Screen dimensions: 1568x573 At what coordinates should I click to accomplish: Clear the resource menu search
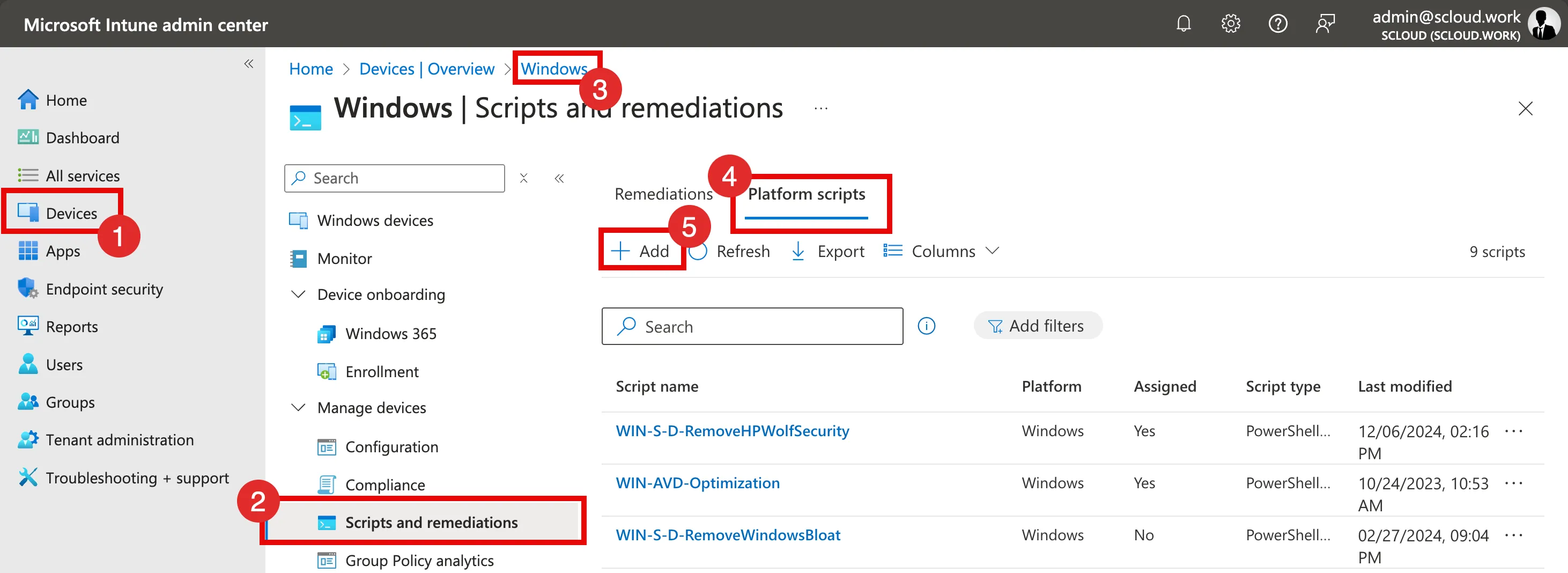(x=523, y=178)
